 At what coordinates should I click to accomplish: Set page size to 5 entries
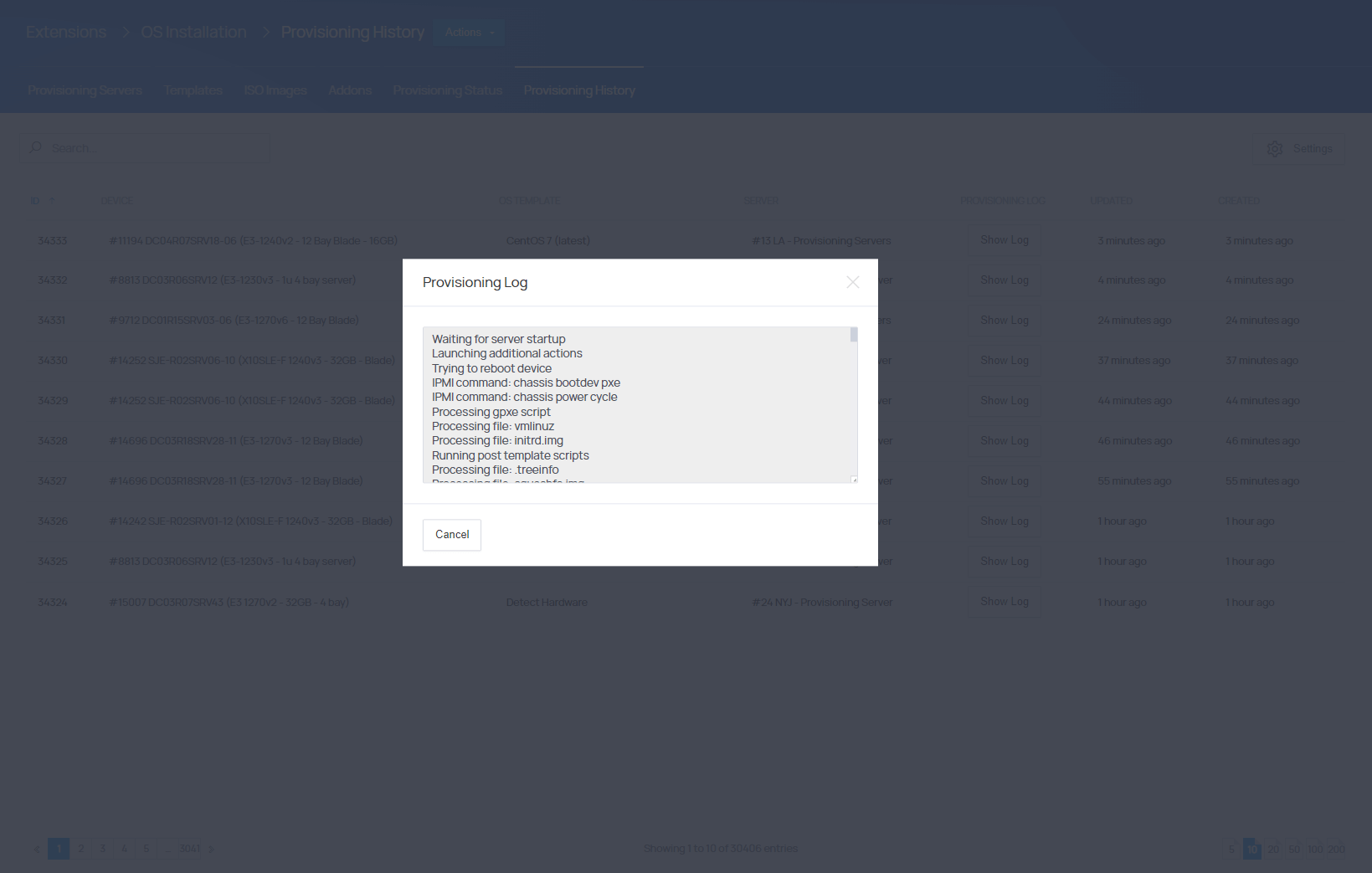tap(1231, 849)
